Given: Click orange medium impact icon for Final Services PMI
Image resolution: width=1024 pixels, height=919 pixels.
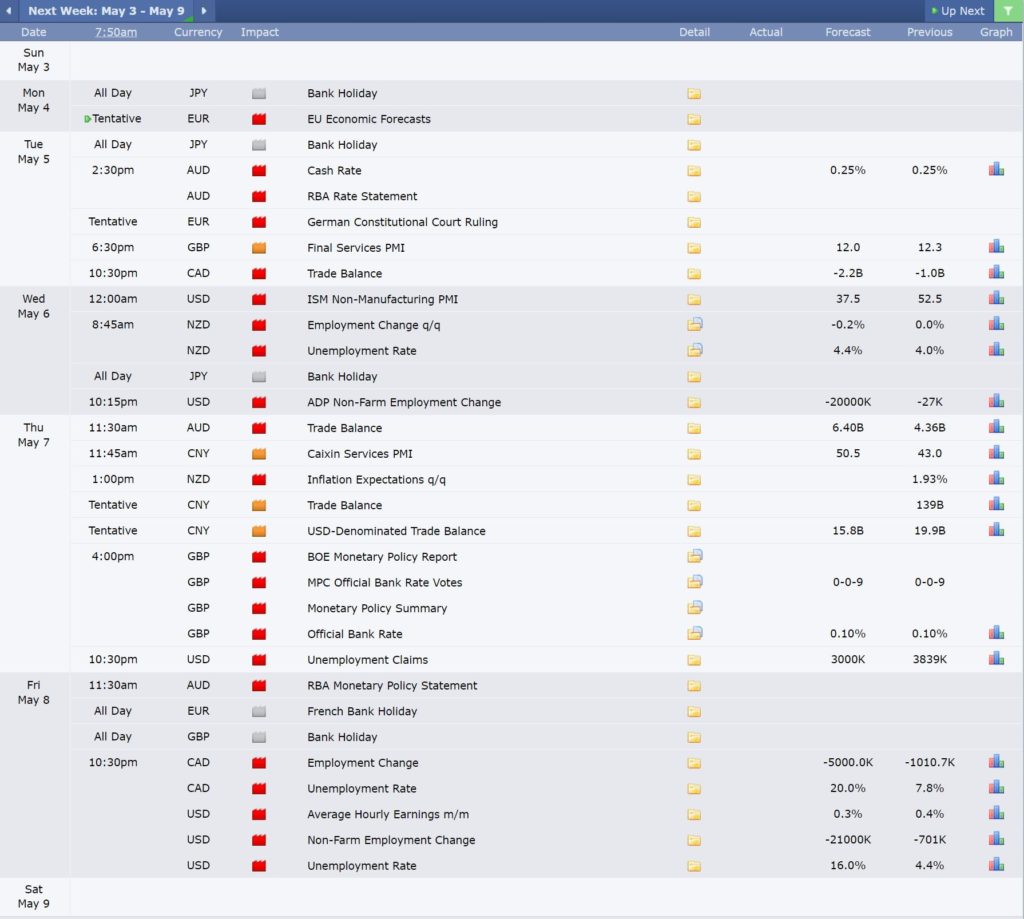Looking at the screenshot, I should [259, 248].
